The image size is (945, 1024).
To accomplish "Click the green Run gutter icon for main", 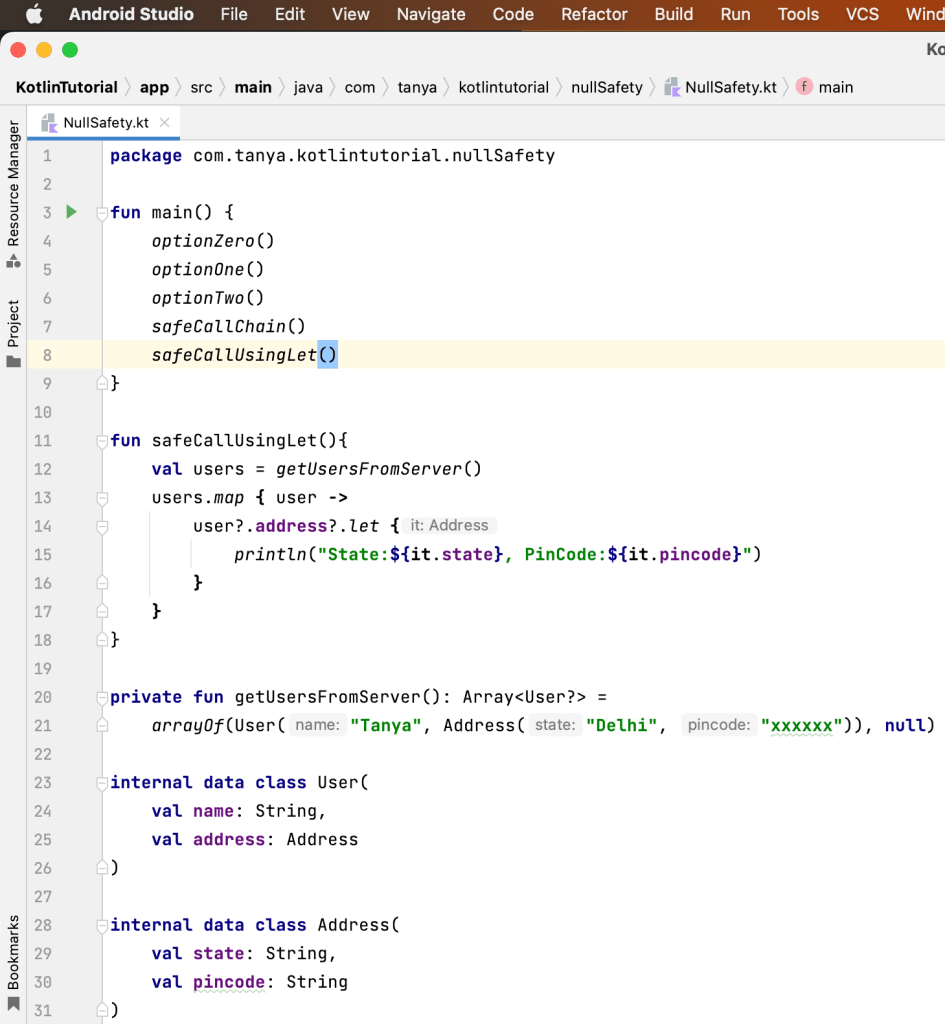I will pos(71,212).
